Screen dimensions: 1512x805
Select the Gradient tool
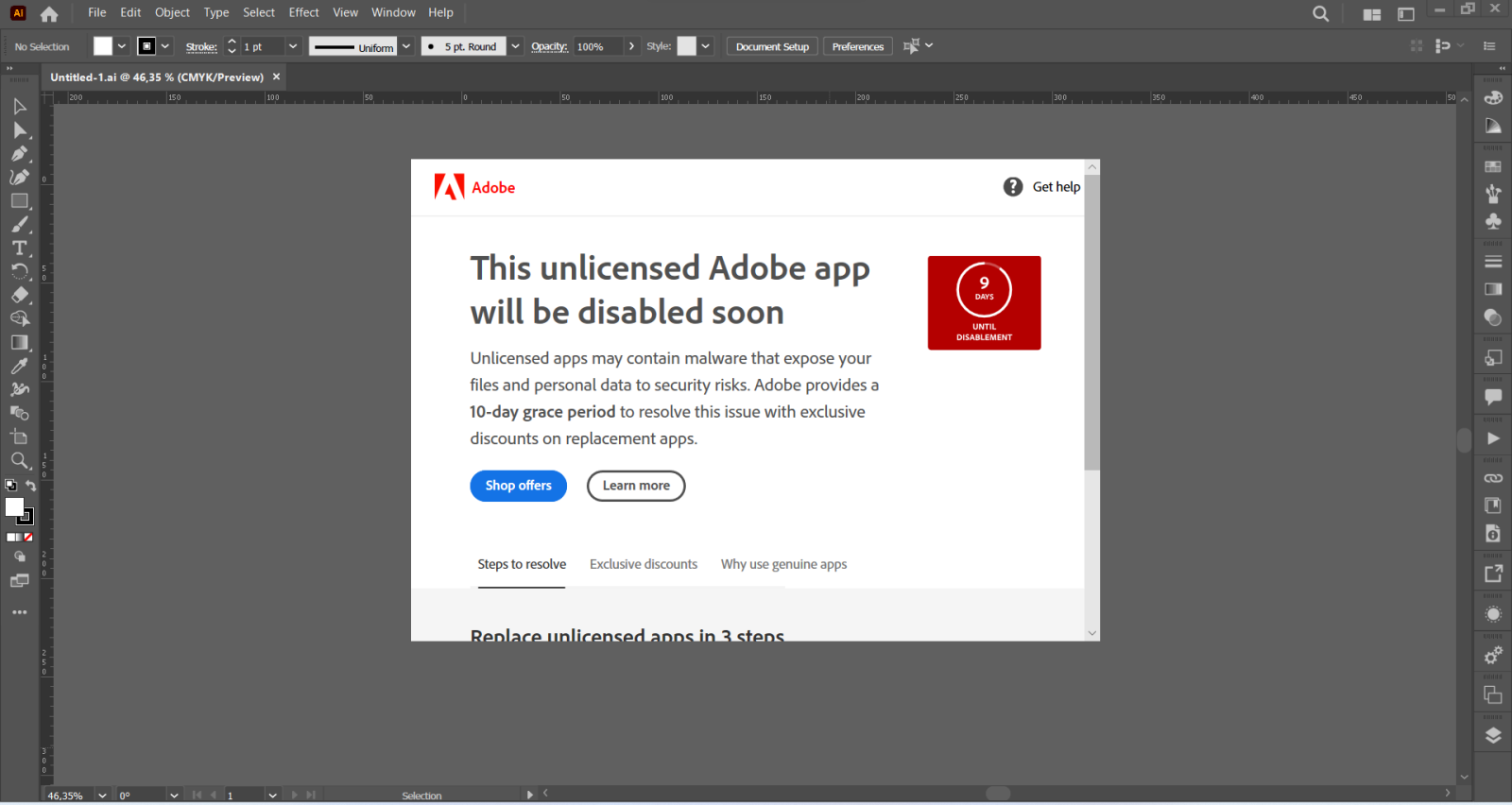tap(19, 343)
